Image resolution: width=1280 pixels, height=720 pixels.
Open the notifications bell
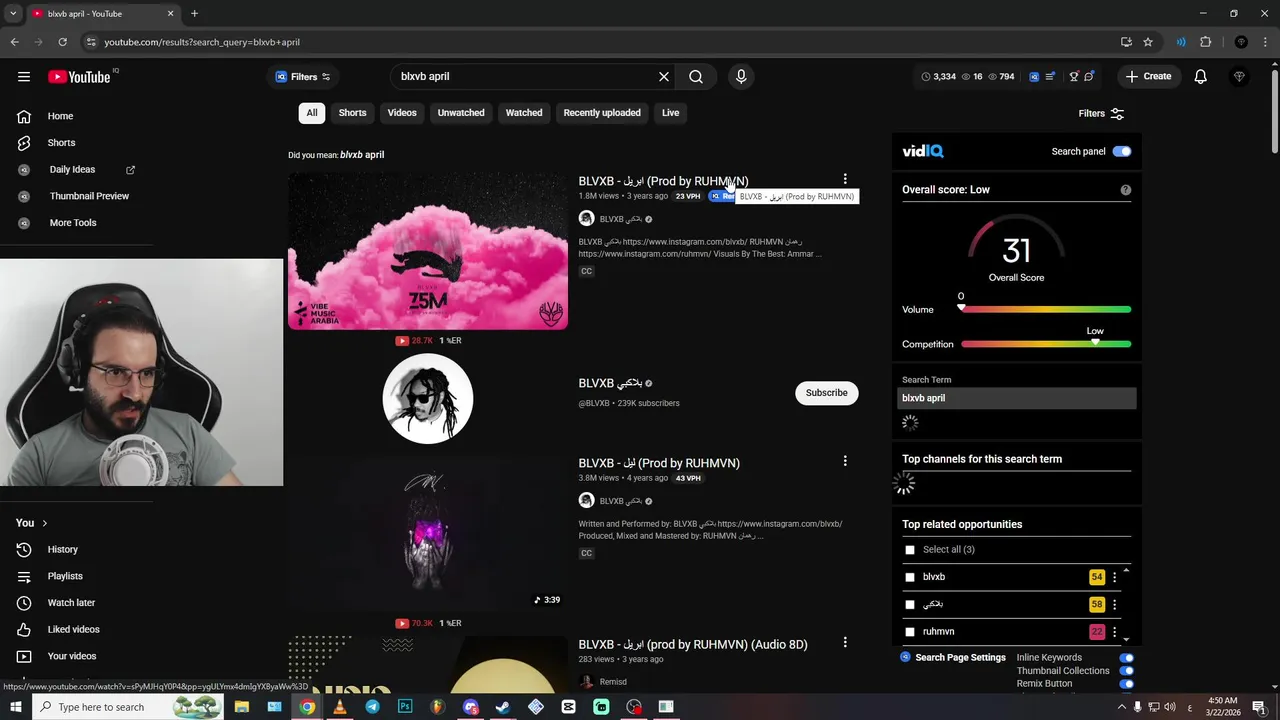(1200, 76)
